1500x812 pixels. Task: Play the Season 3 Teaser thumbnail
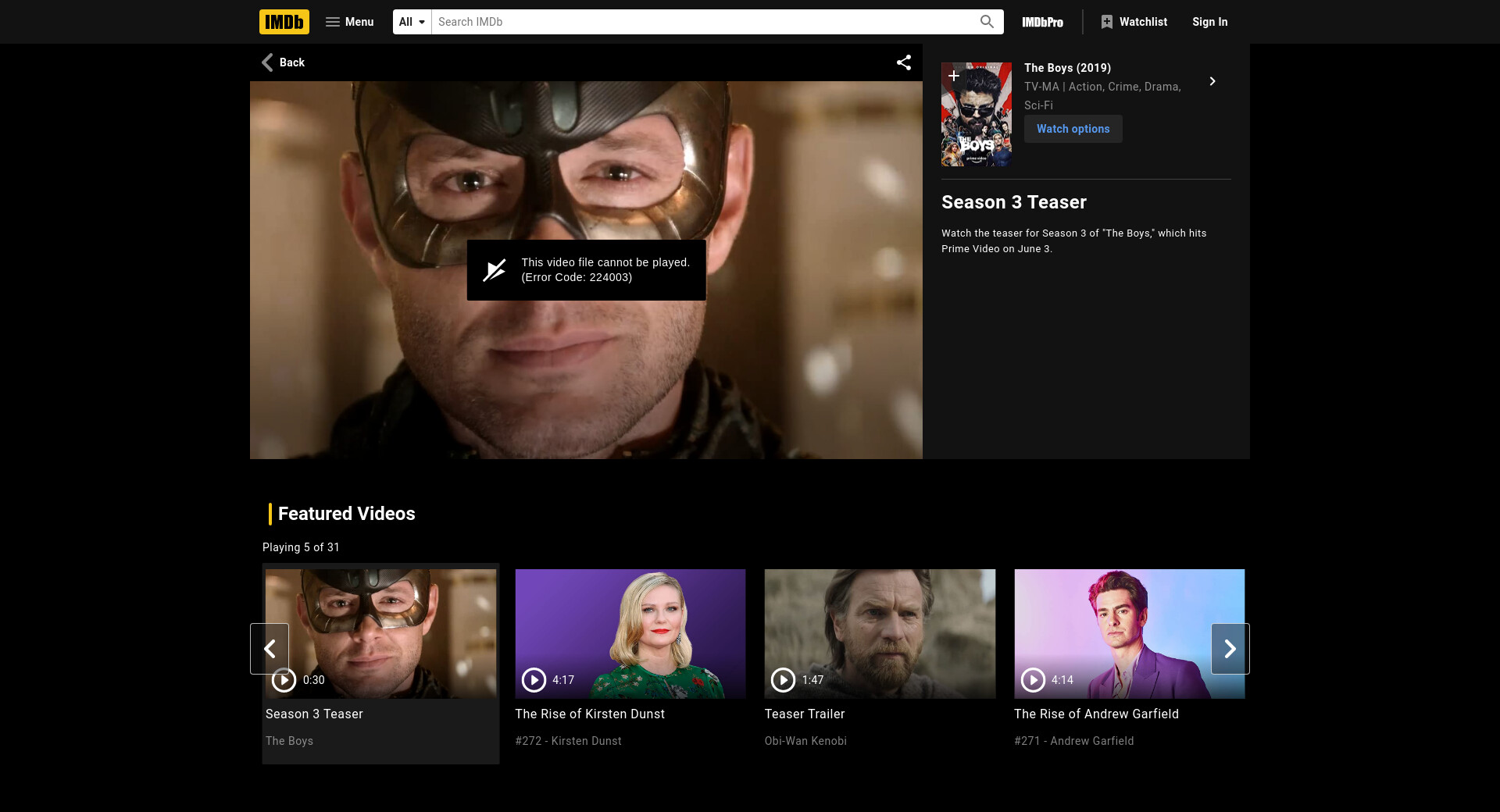[x=380, y=633]
